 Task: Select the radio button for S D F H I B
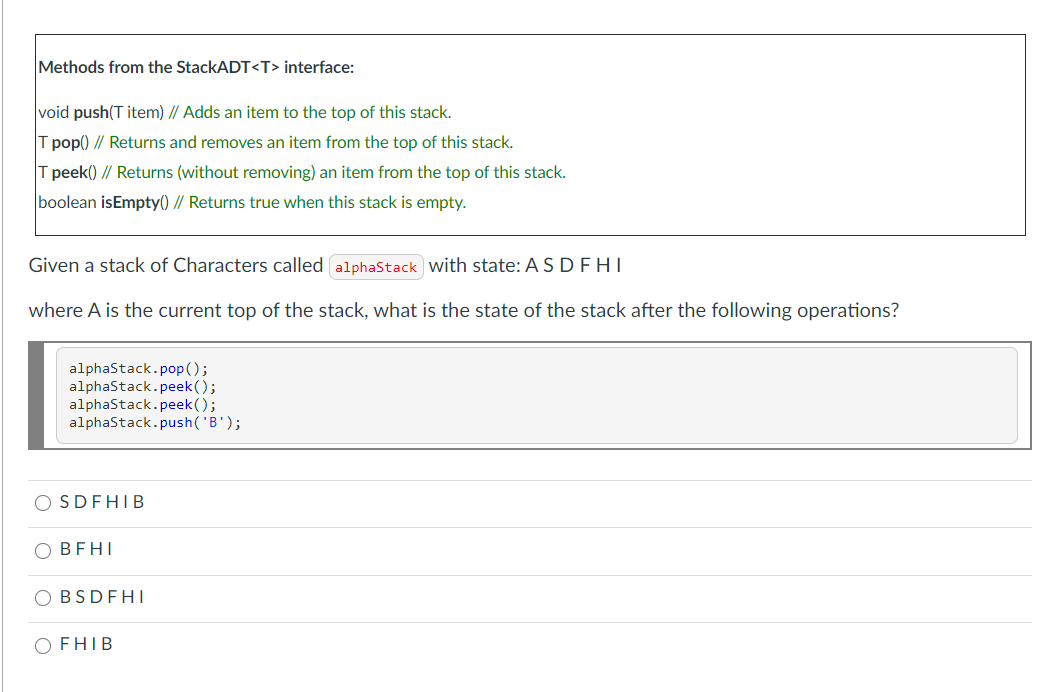[x=43, y=503]
